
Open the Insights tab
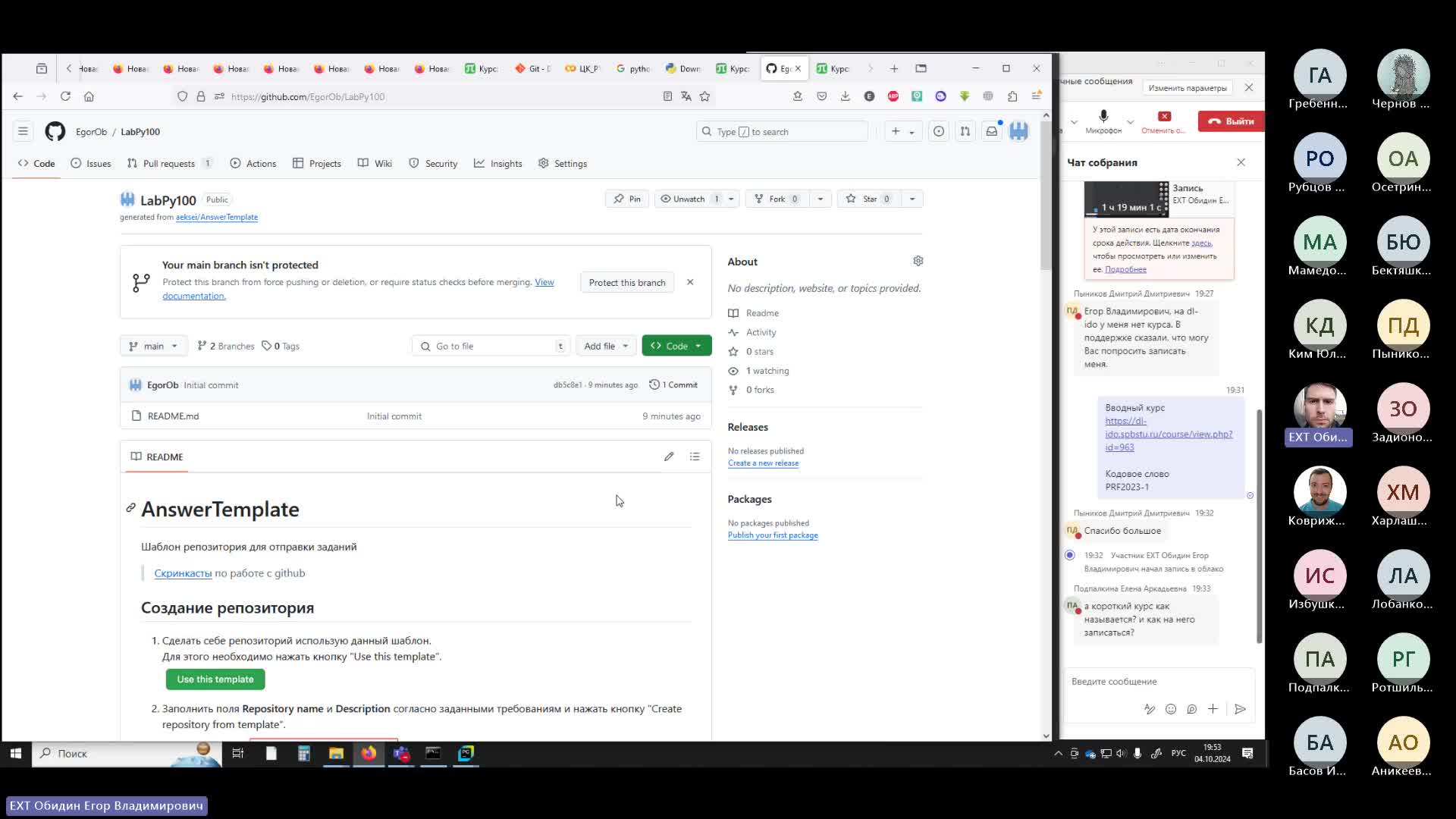pyautogui.click(x=498, y=163)
